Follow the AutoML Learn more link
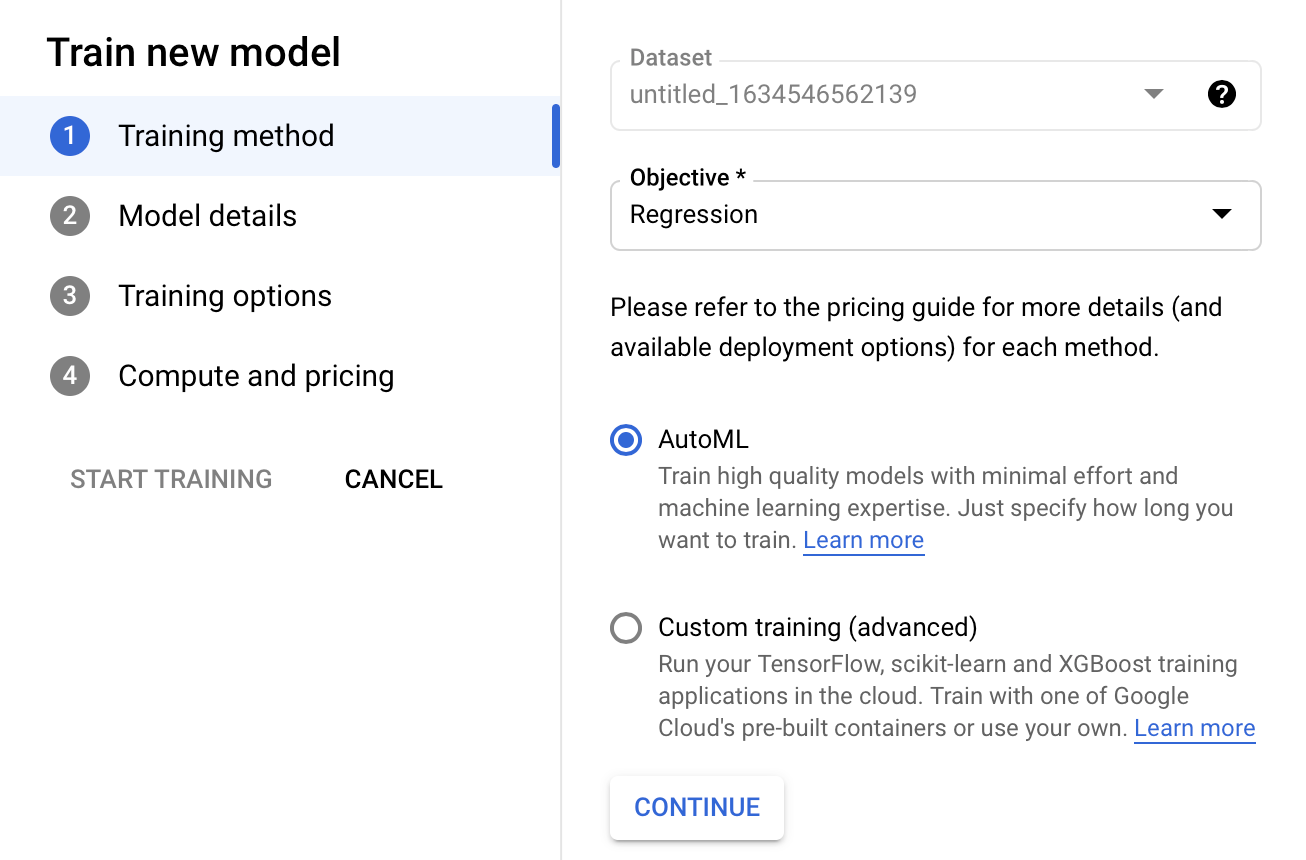Screen dimensions: 1306x860 click(863, 541)
